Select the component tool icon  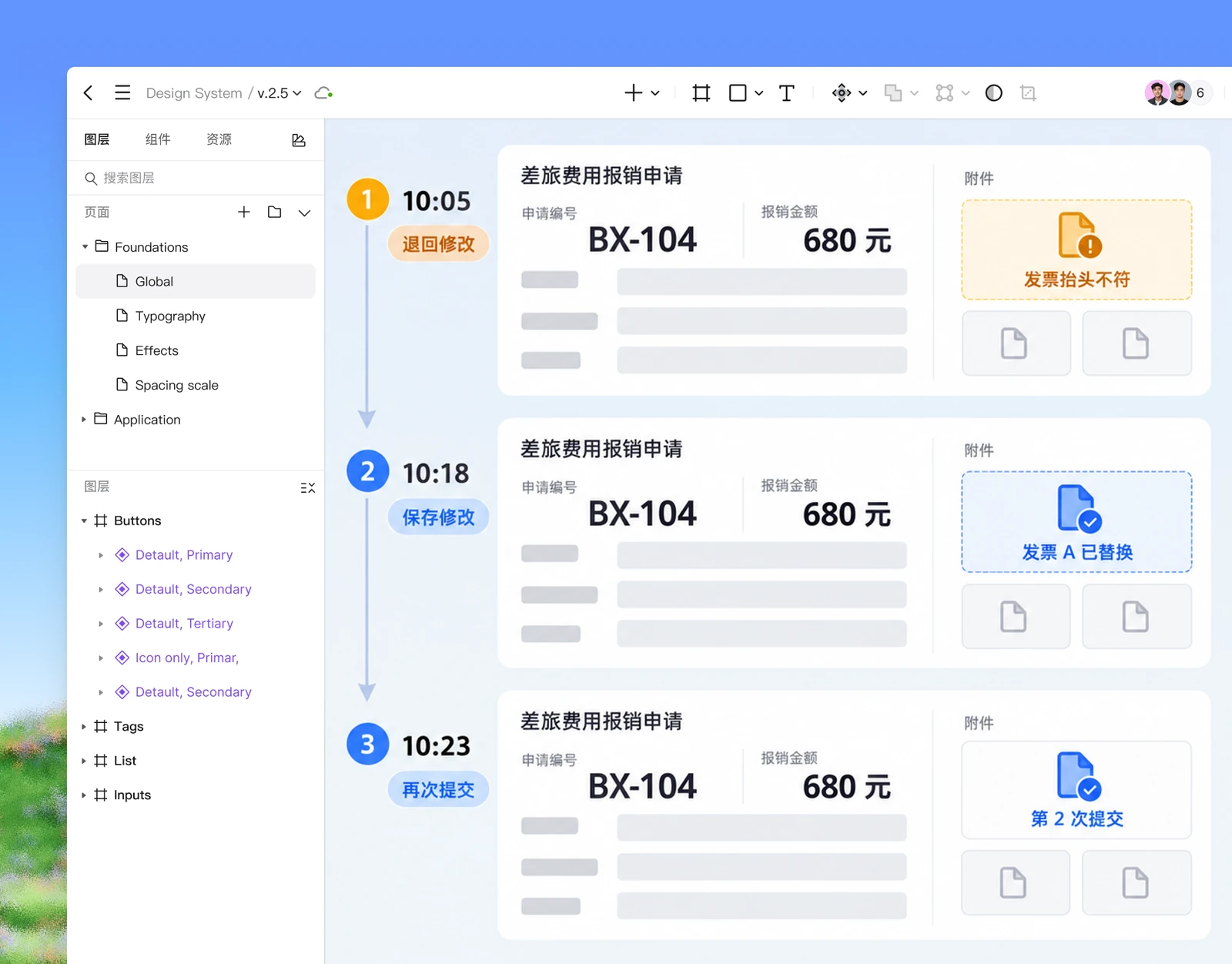pyautogui.click(x=842, y=93)
